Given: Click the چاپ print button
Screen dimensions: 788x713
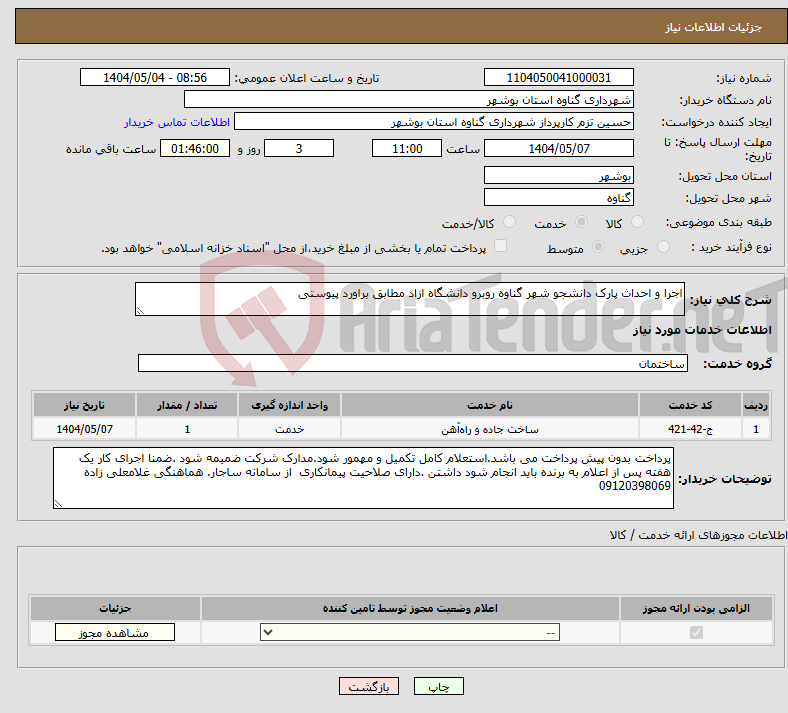Looking at the screenshot, I should 439,686.
